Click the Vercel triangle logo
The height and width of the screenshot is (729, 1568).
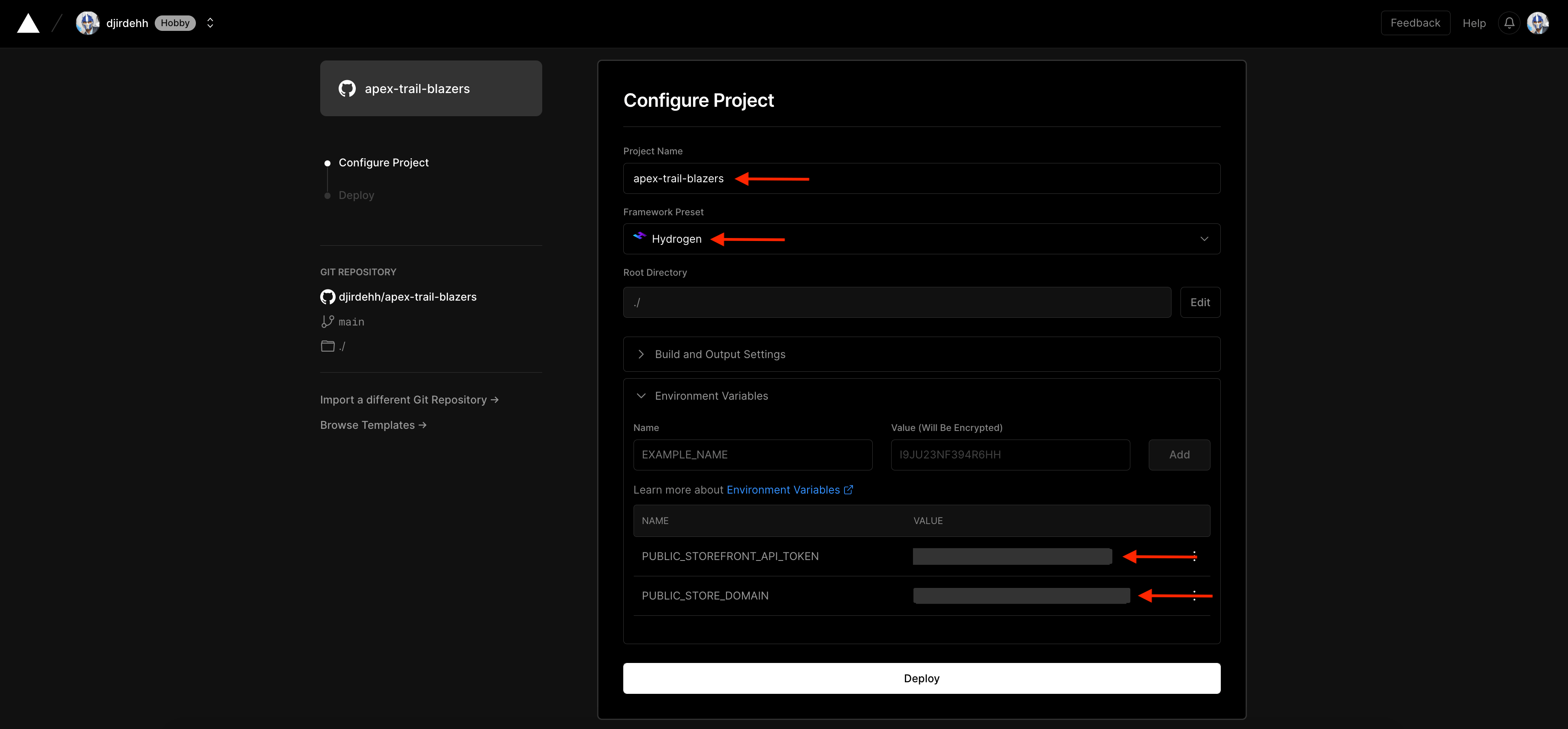(x=28, y=23)
